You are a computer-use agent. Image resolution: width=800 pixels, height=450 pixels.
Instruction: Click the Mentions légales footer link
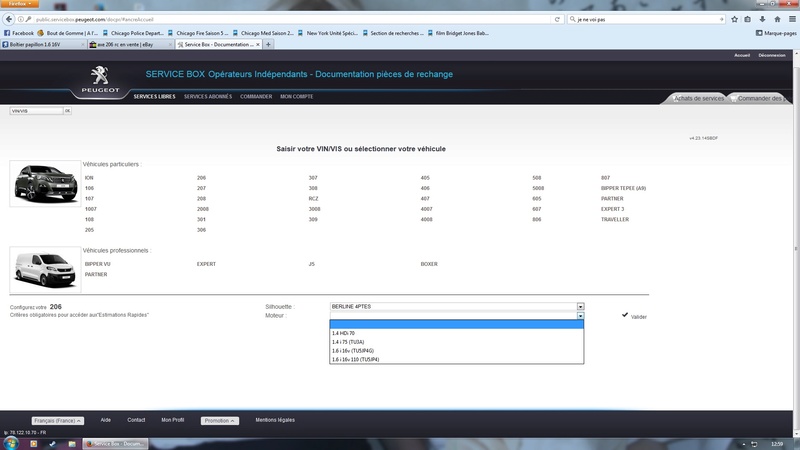(275, 420)
